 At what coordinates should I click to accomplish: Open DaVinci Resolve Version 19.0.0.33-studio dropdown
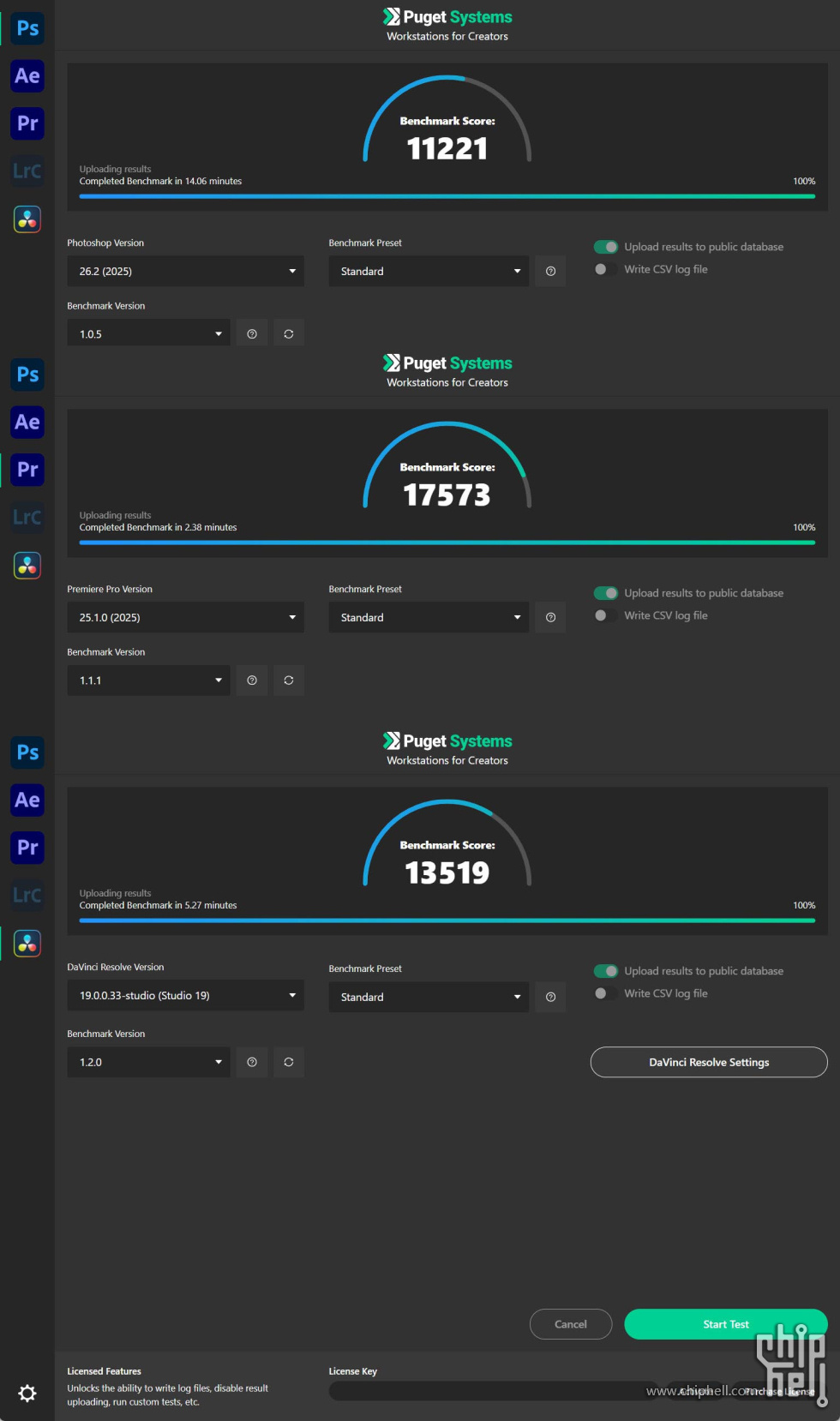point(186,995)
